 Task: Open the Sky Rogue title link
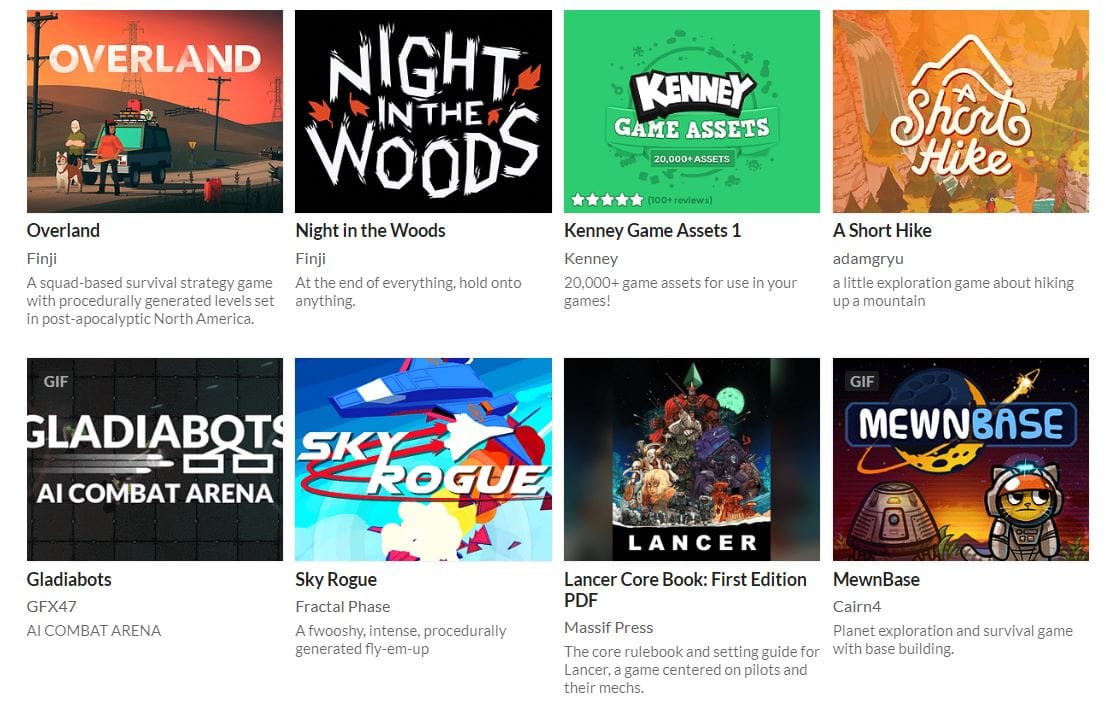[x=336, y=580]
